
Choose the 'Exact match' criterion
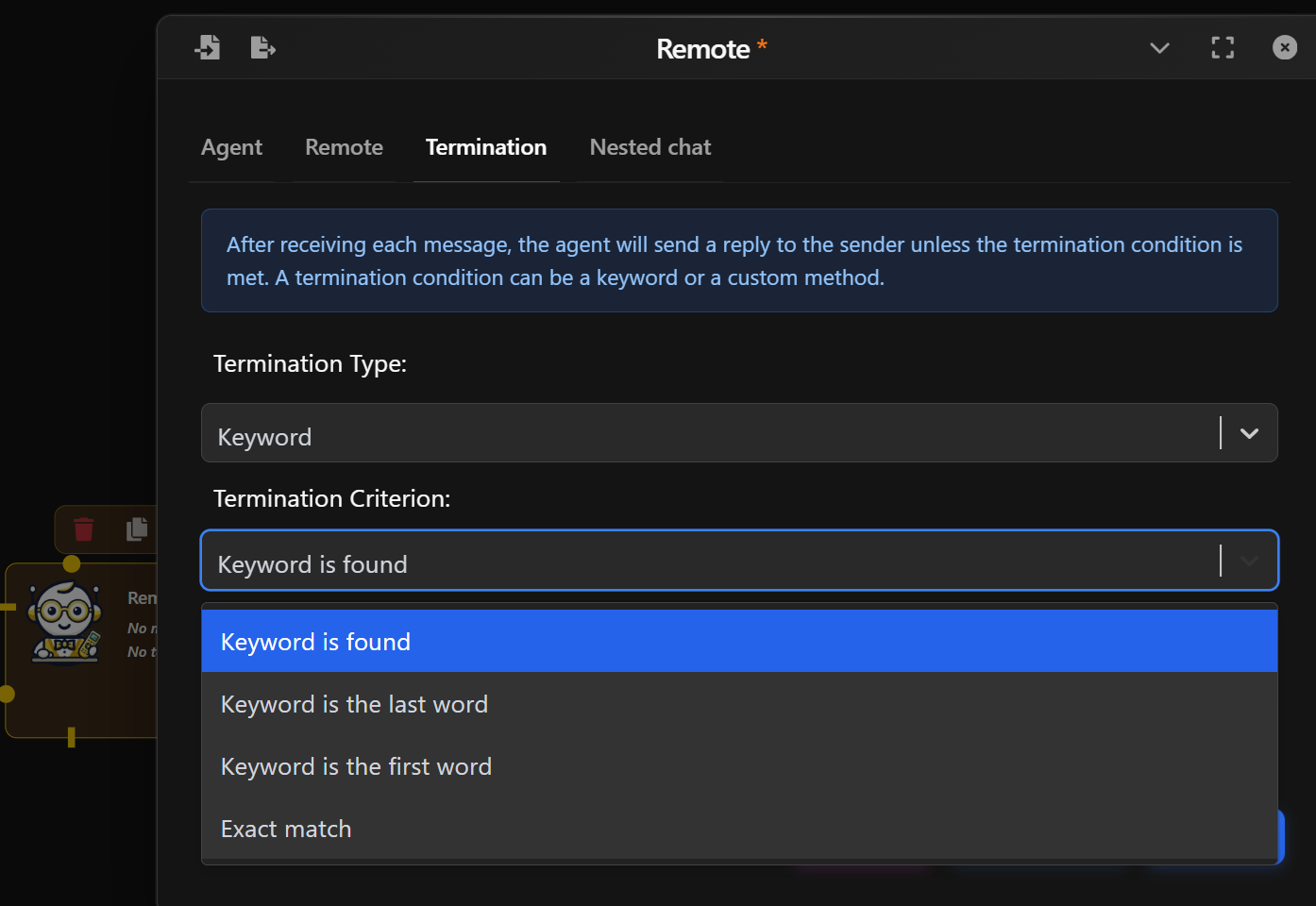click(285, 829)
